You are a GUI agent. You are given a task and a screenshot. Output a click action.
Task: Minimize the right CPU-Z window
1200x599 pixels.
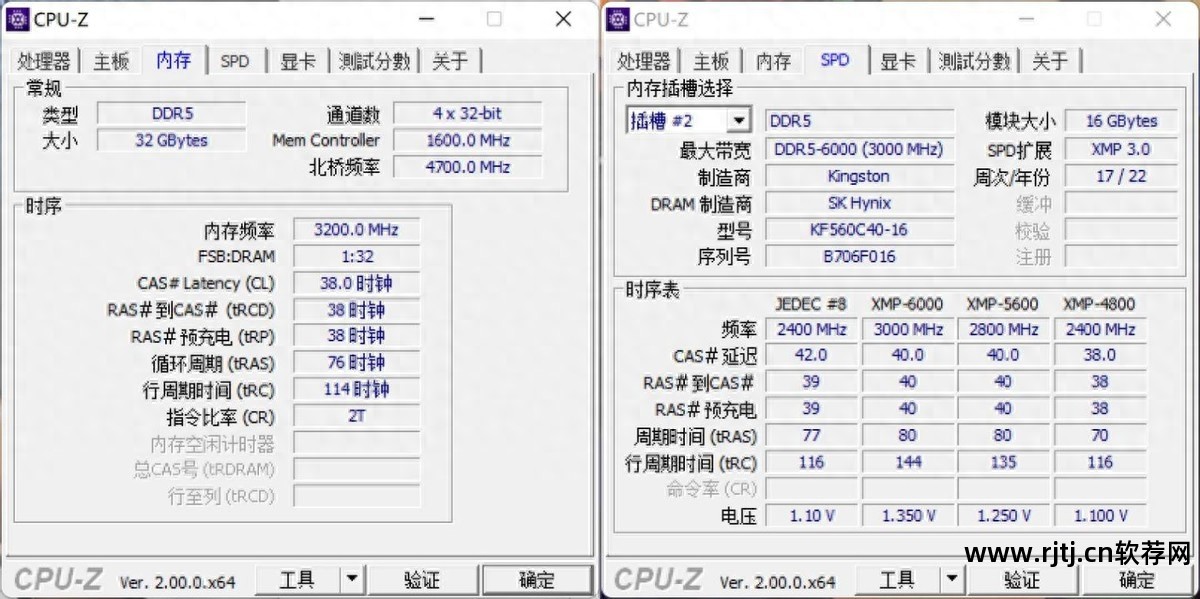[x=1026, y=19]
